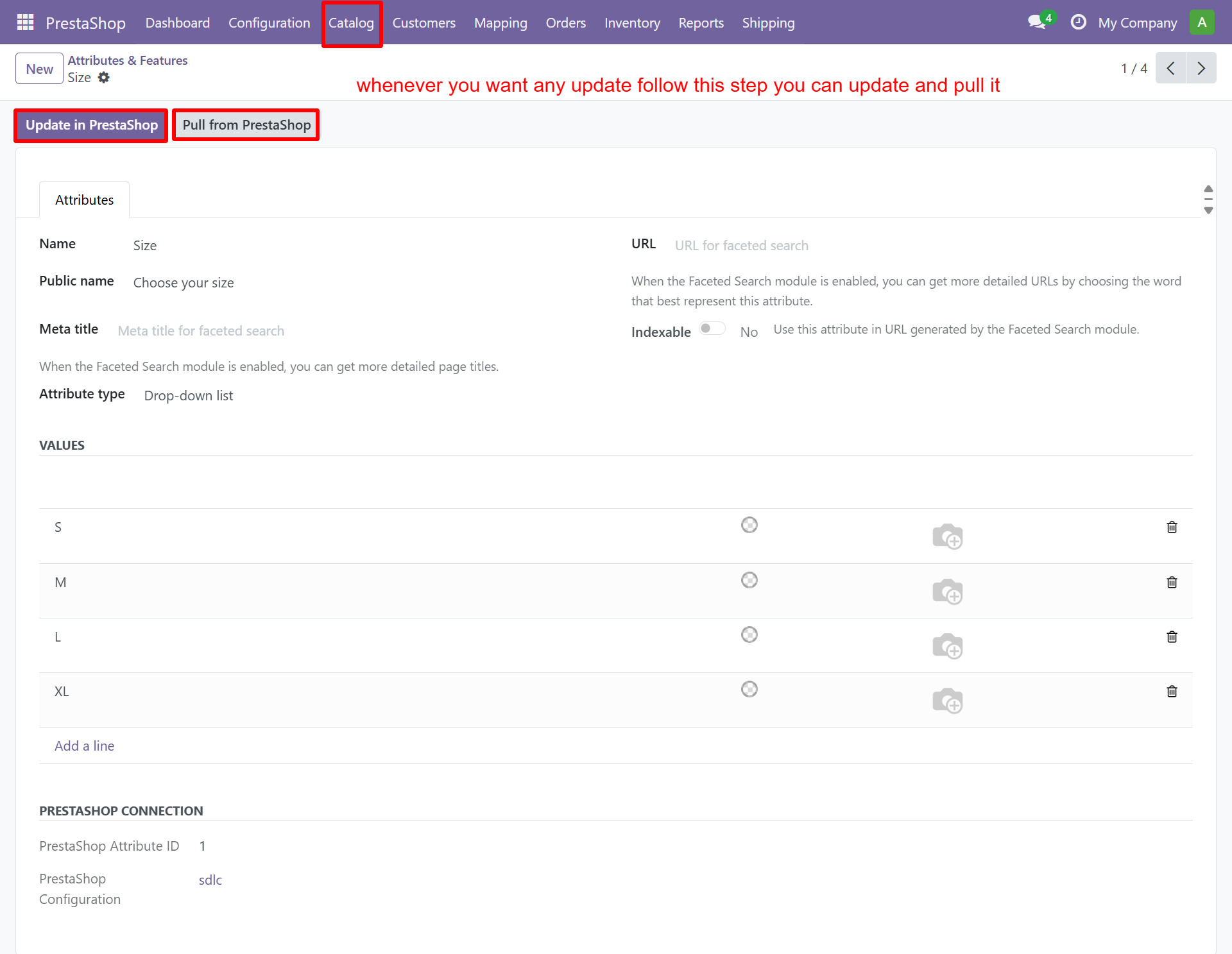Image resolution: width=1232 pixels, height=954 pixels.
Task: Go to previous record arrow
Action: coord(1170,69)
